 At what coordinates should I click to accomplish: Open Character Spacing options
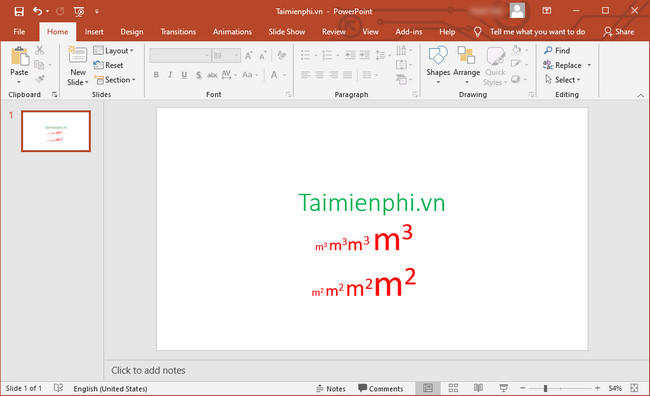click(229, 75)
